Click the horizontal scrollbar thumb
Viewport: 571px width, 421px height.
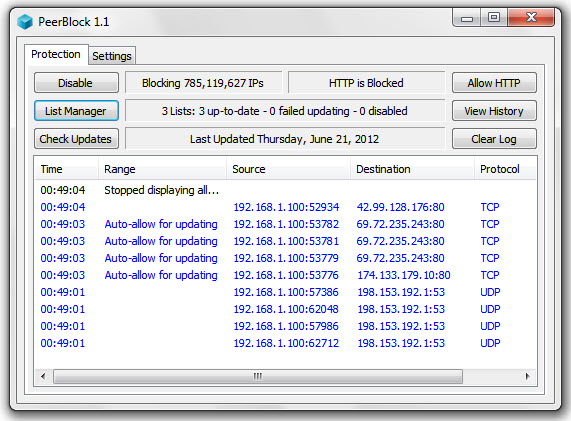(258, 376)
